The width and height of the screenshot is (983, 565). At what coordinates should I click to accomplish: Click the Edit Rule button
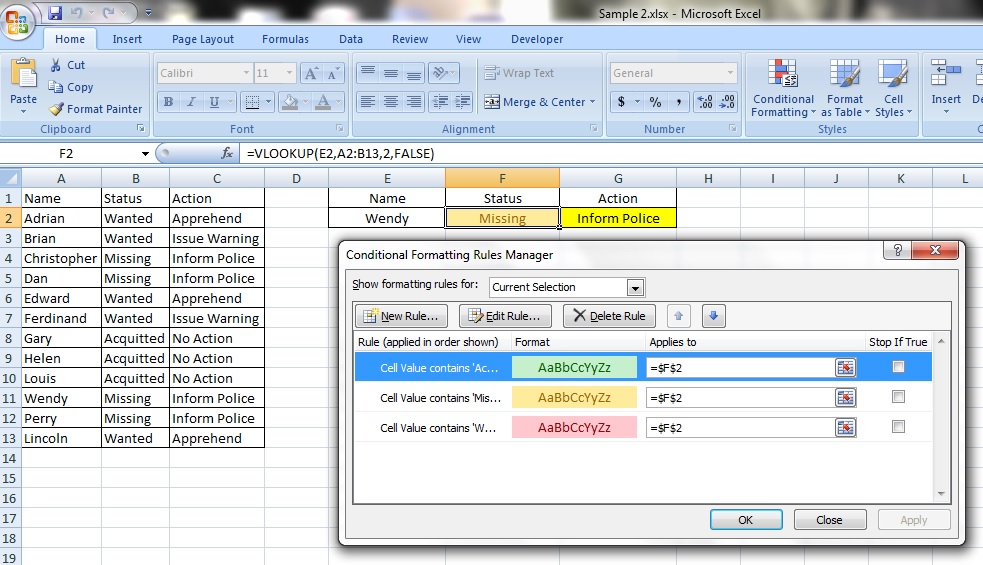point(506,316)
